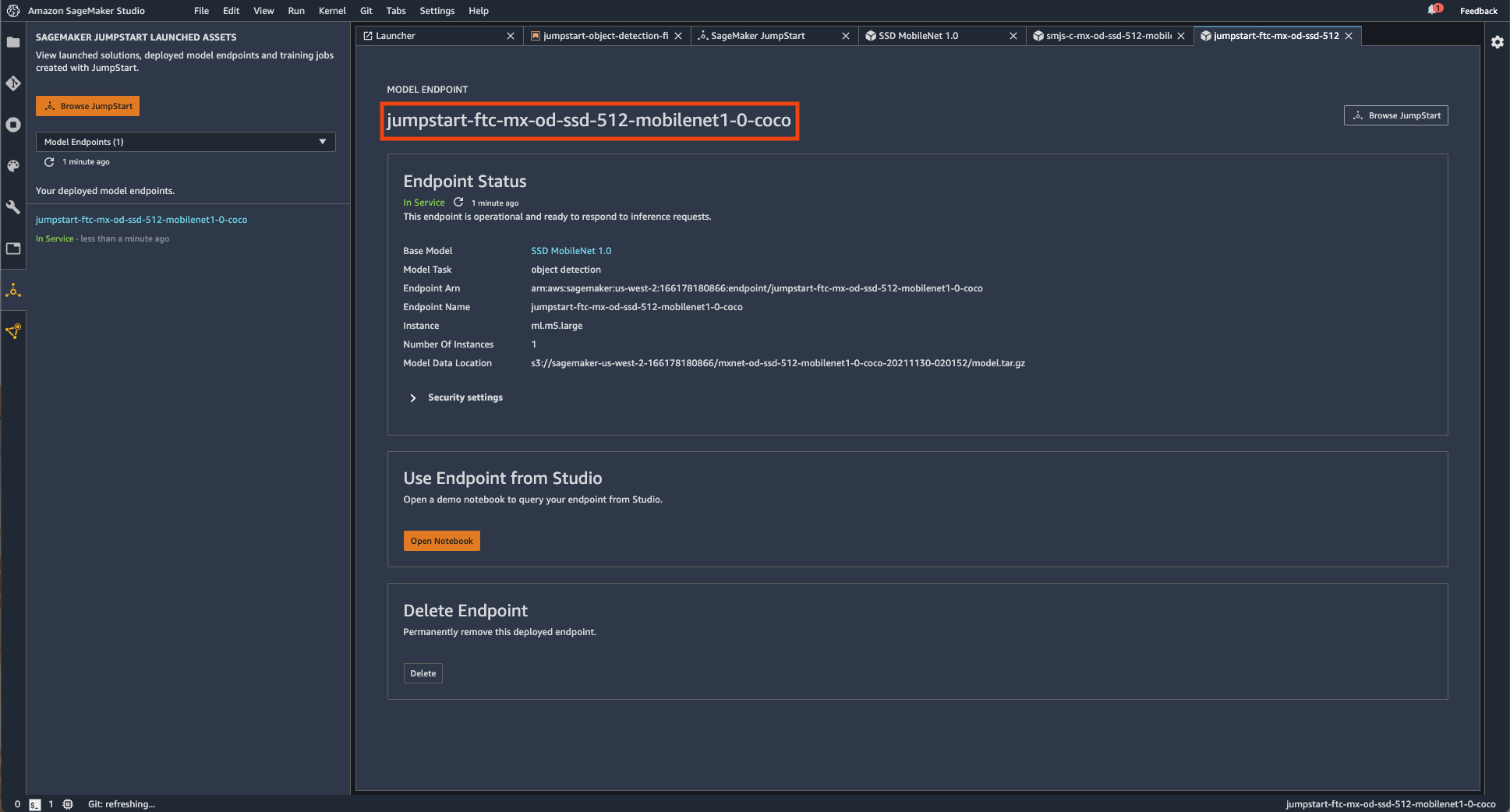Click the Delete endpoint button
This screenshot has width=1510, height=812.
pos(423,673)
